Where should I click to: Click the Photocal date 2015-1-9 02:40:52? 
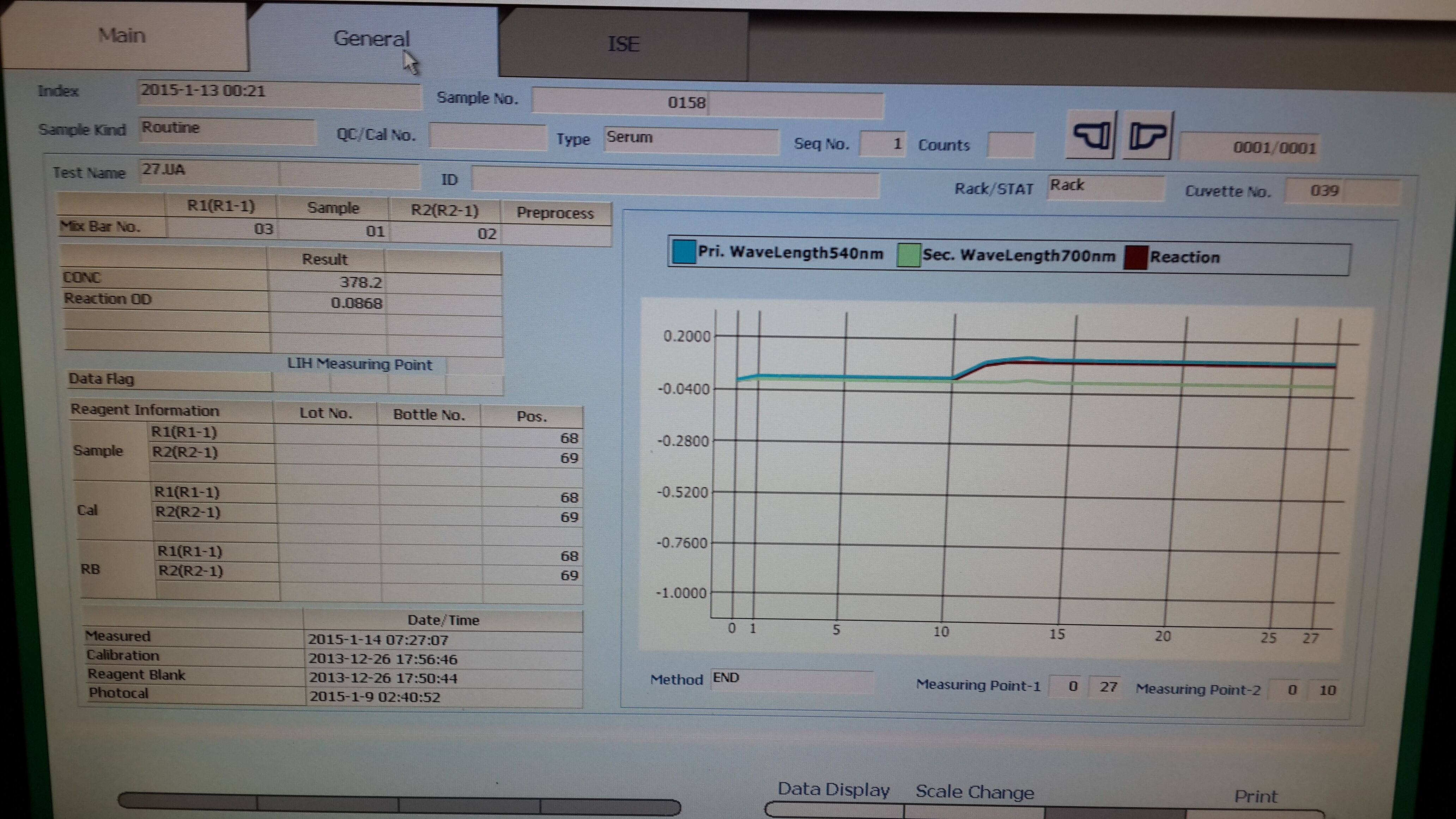tap(444, 697)
